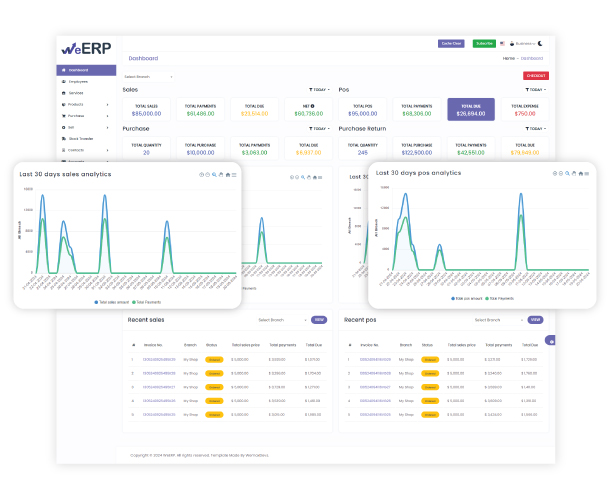Open the Purchase Return Today filter dropdown
Screen dimensions: 610x500
[534, 128]
